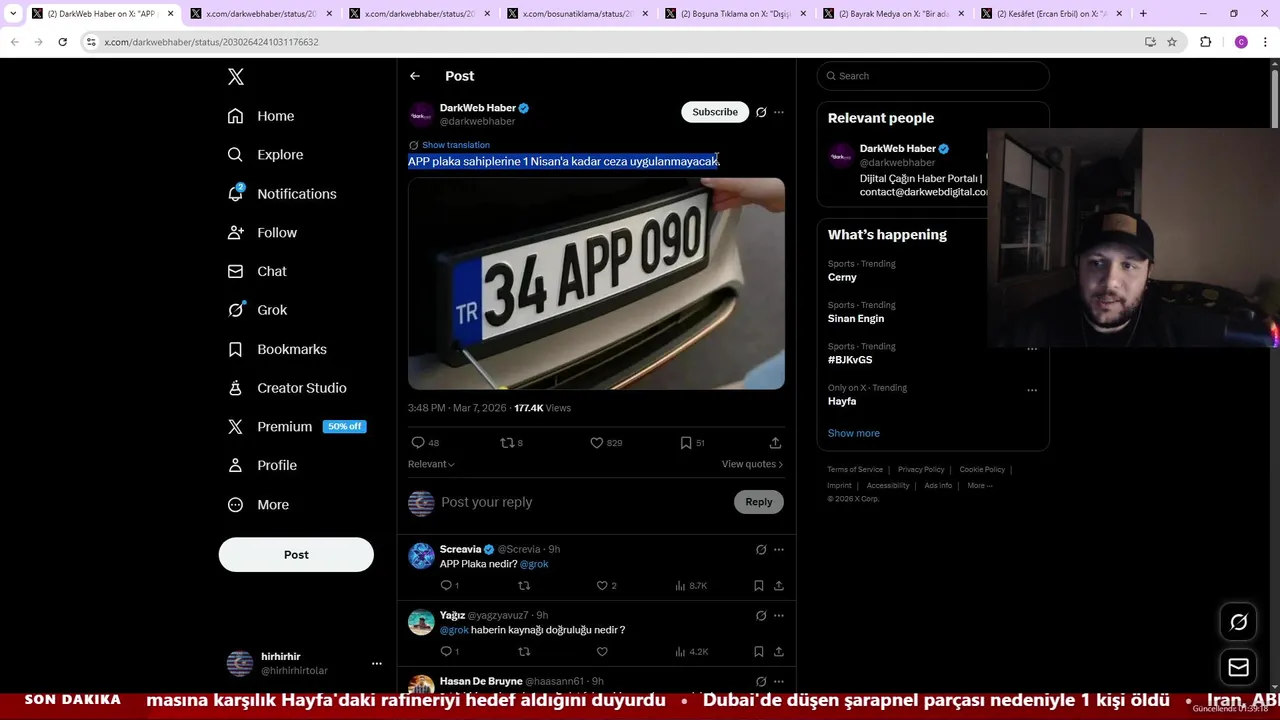
Task: Like the main post with 829 likes
Action: click(x=606, y=442)
